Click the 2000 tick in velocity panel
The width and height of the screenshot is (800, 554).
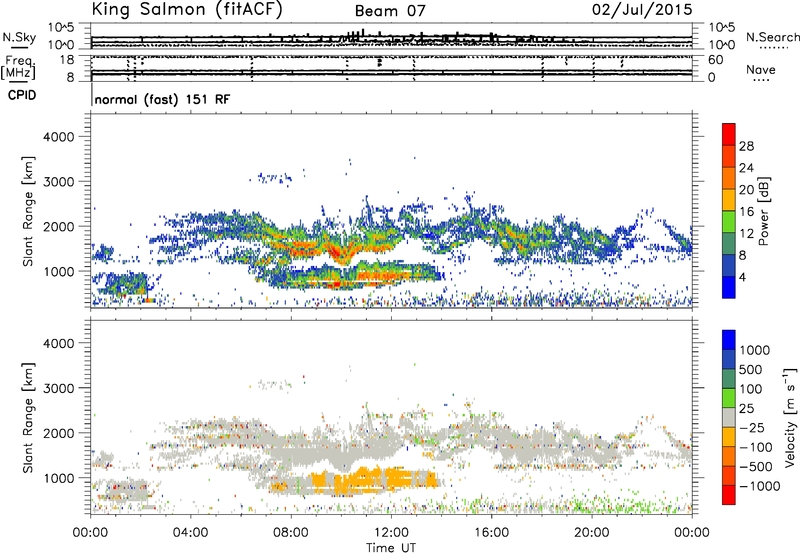coord(58,433)
